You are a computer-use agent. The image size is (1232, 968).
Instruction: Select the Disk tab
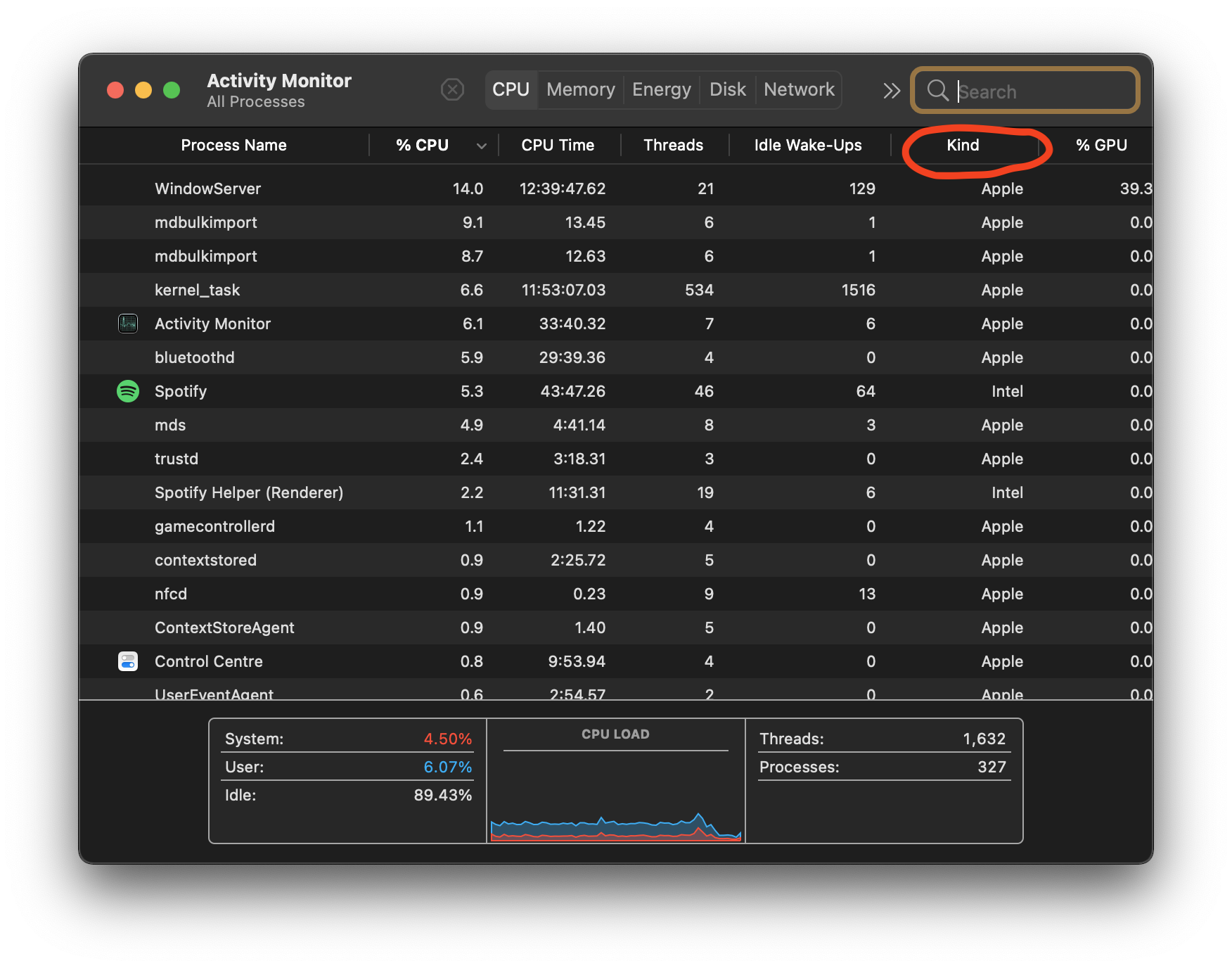(x=728, y=90)
